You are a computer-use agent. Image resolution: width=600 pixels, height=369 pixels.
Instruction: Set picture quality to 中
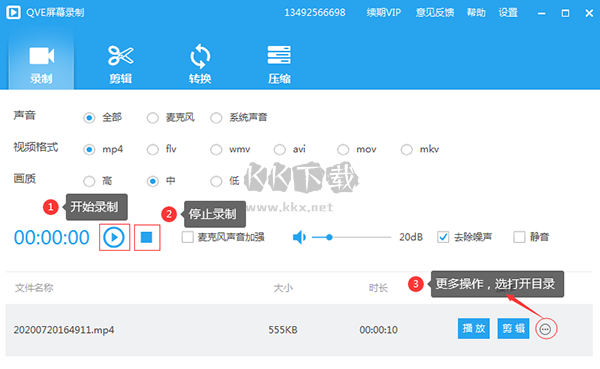pyautogui.click(x=152, y=181)
